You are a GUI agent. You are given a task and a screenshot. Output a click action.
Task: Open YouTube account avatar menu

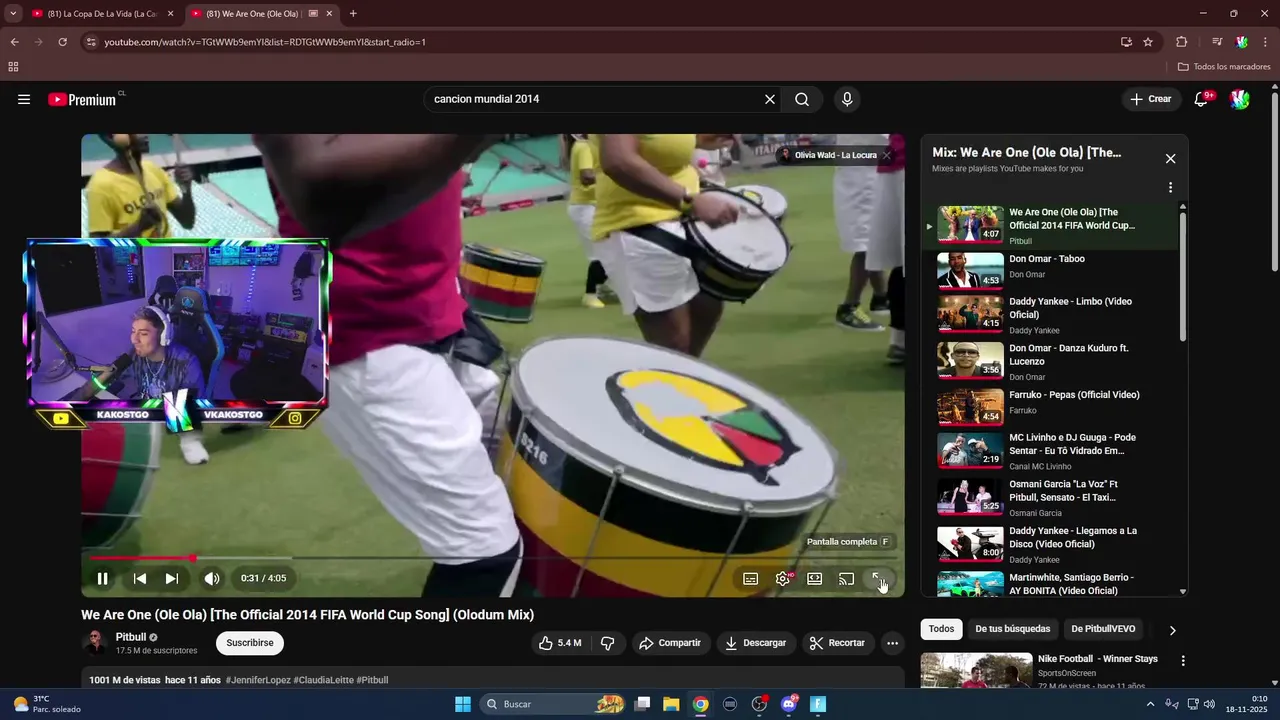click(1240, 99)
